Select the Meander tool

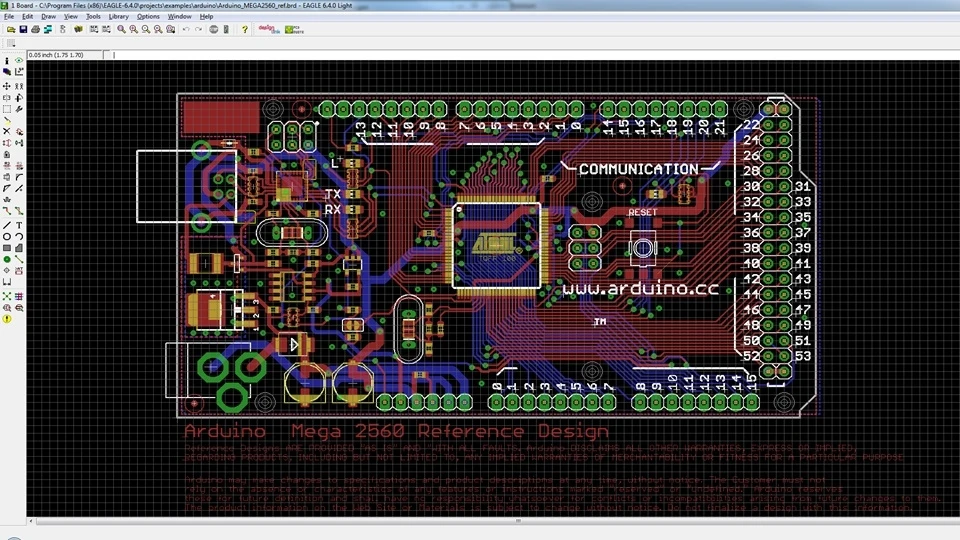7,199
